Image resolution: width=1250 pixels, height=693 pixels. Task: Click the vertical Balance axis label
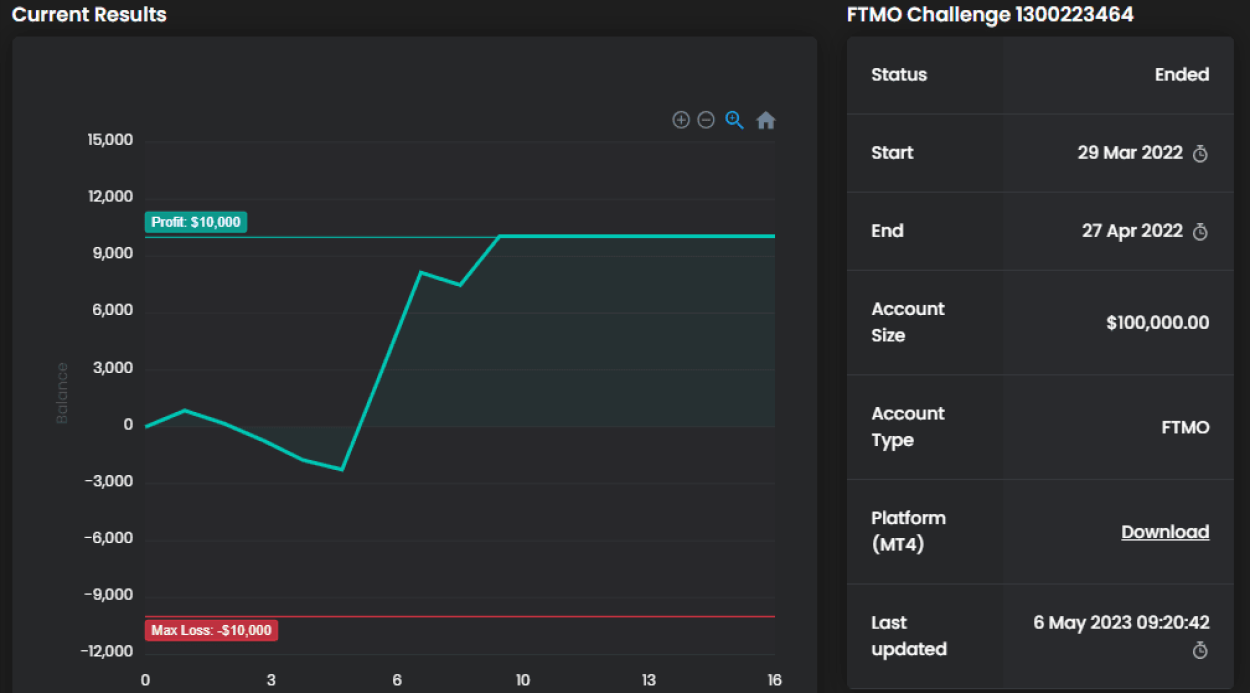click(62, 393)
